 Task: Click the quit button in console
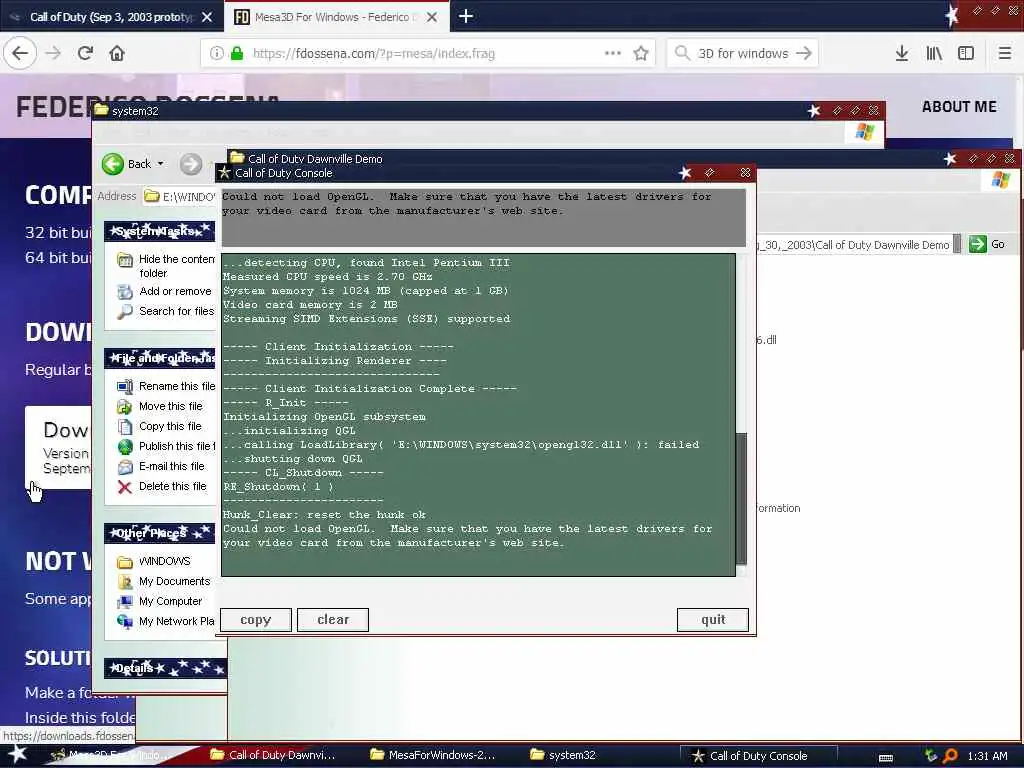[713, 620]
